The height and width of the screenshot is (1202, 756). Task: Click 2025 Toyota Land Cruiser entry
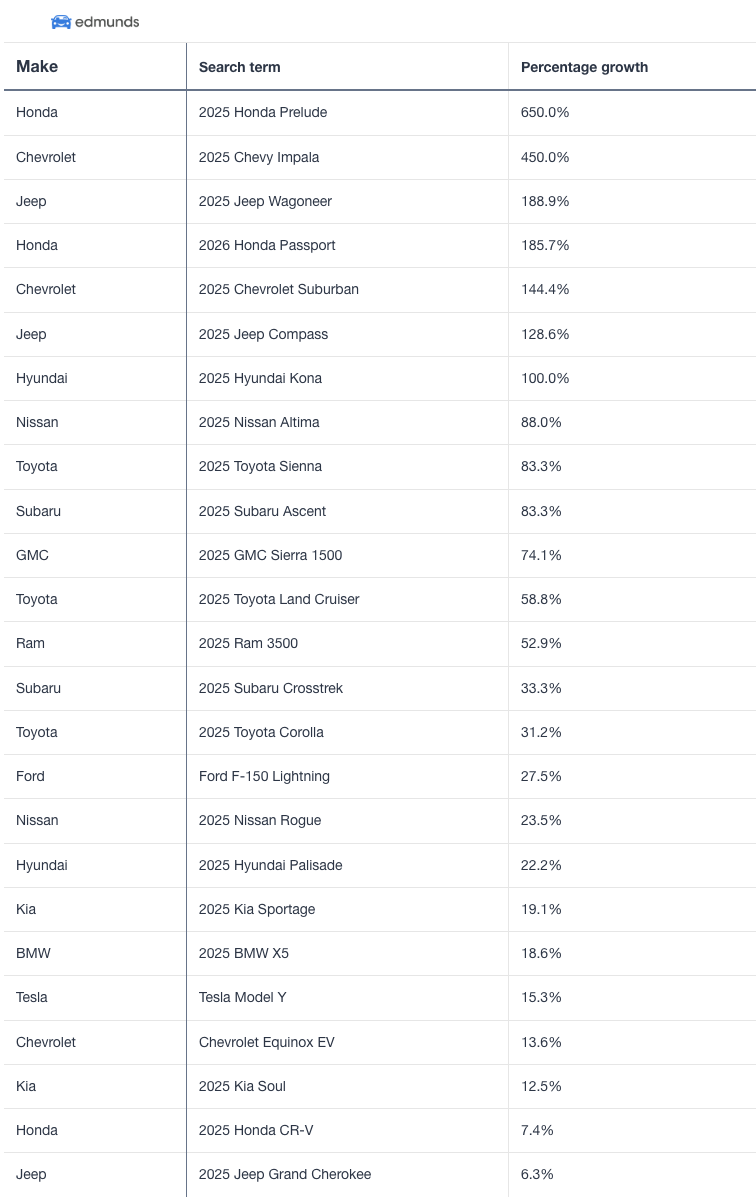[x=279, y=599]
